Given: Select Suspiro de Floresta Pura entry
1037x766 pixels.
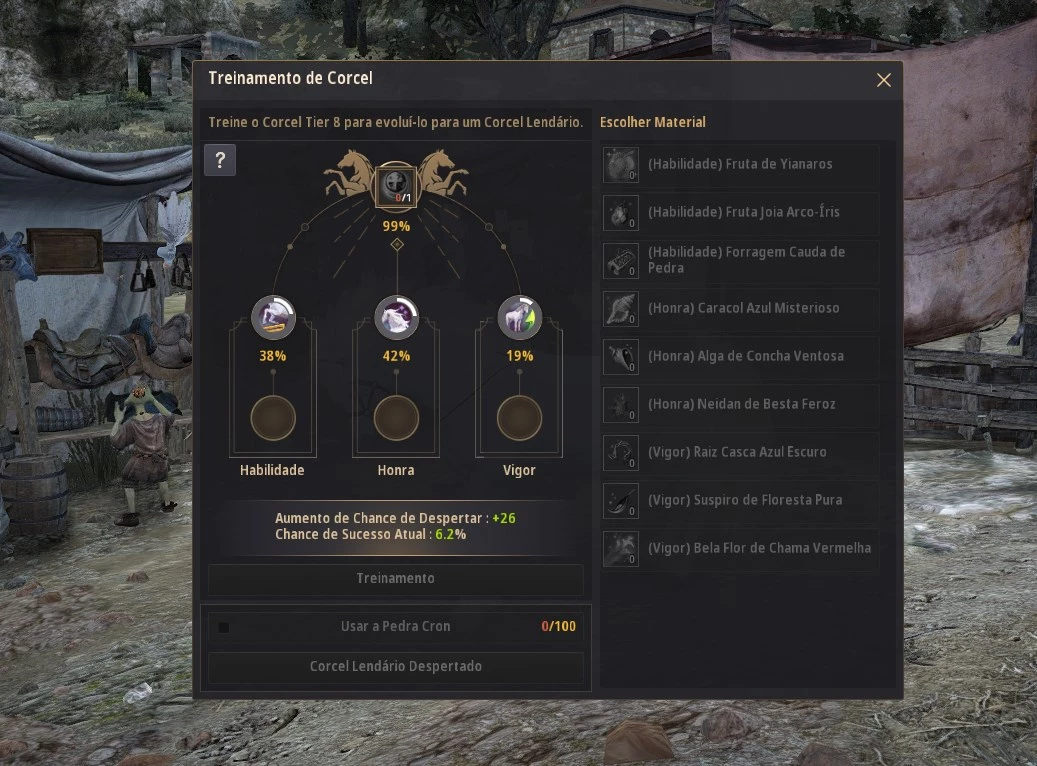Looking at the screenshot, I should coord(741,501).
